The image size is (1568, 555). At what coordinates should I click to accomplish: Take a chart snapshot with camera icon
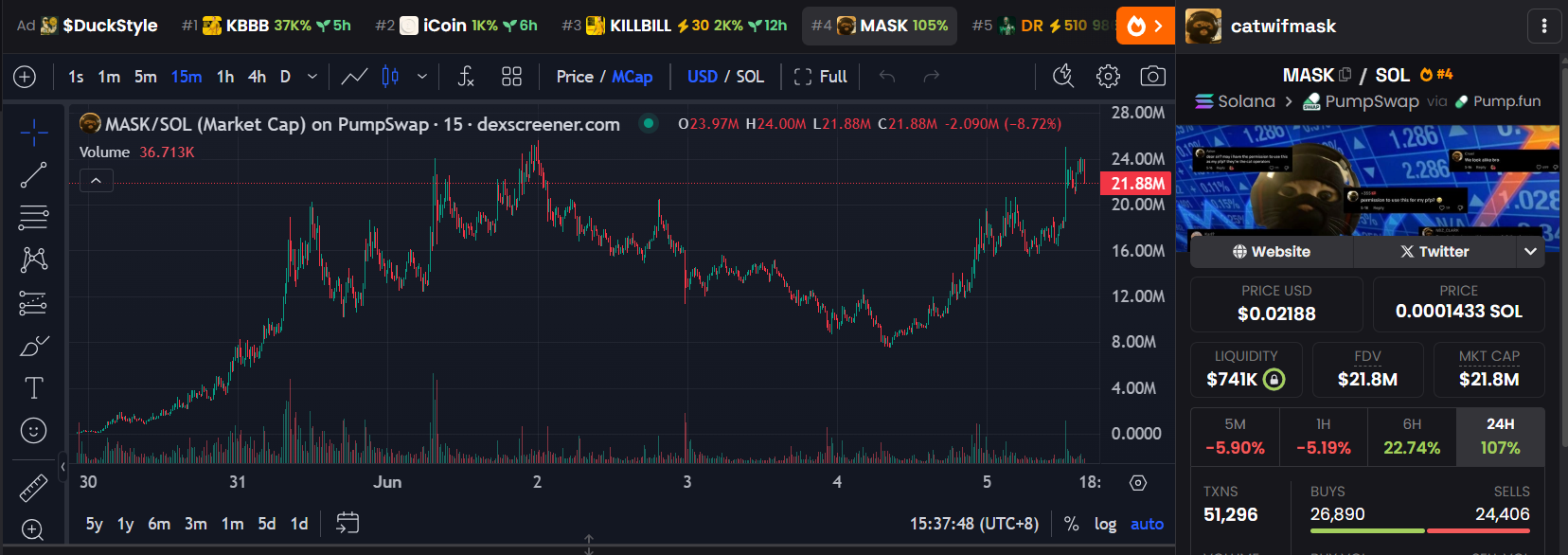click(1152, 77)
